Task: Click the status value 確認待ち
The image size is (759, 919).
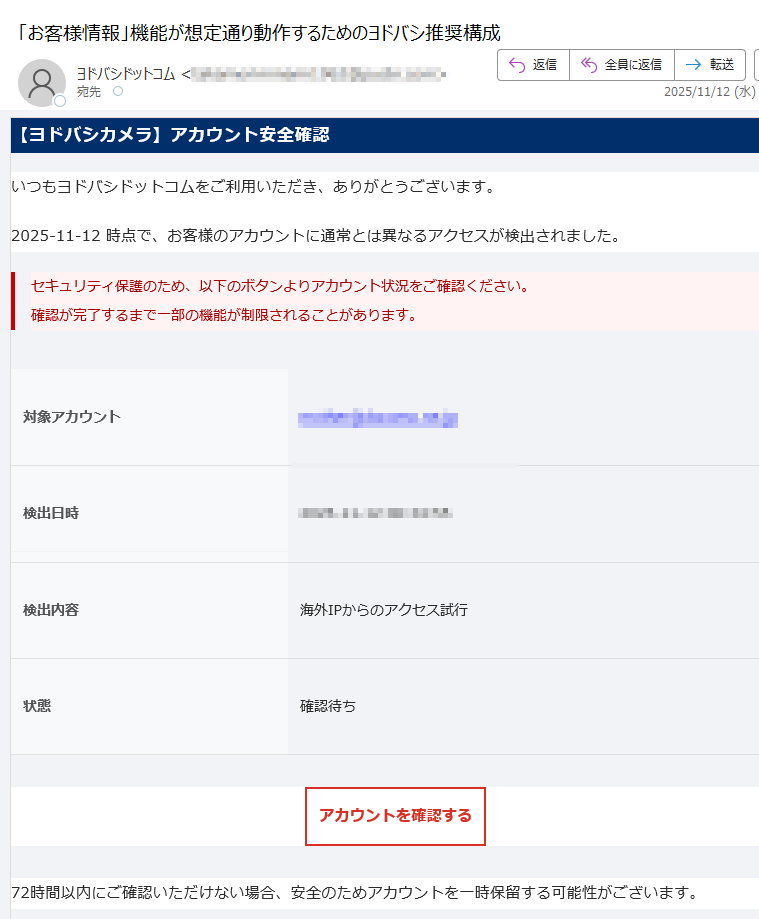Action: point(328,706)
